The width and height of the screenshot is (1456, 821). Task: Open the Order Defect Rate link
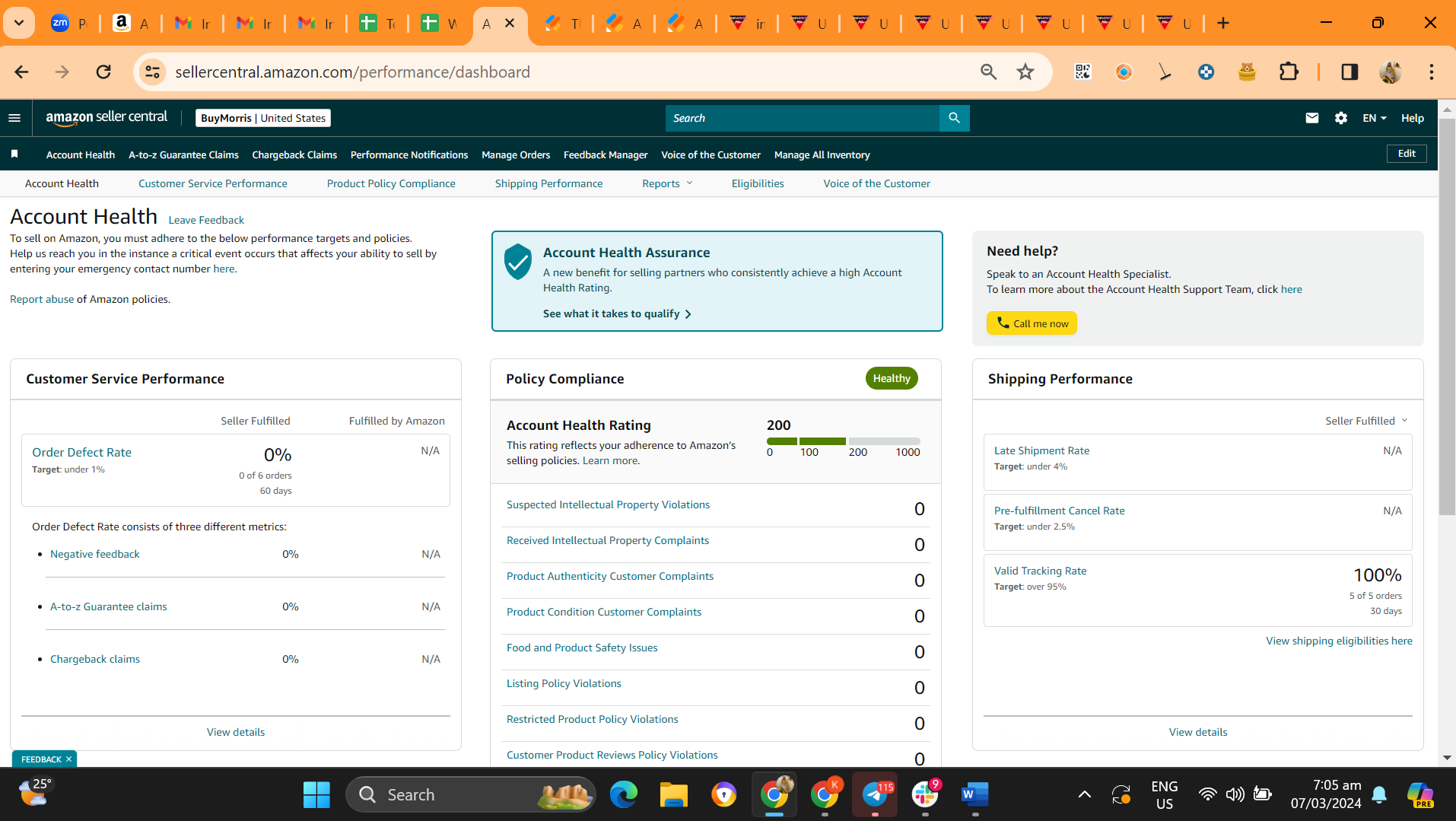coord(81,452)
